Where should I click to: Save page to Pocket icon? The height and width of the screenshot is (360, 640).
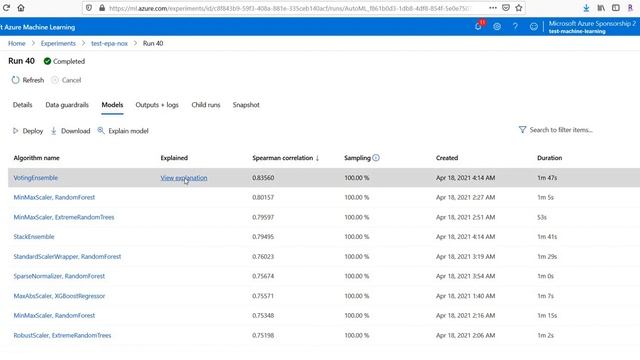pos(506,8)
